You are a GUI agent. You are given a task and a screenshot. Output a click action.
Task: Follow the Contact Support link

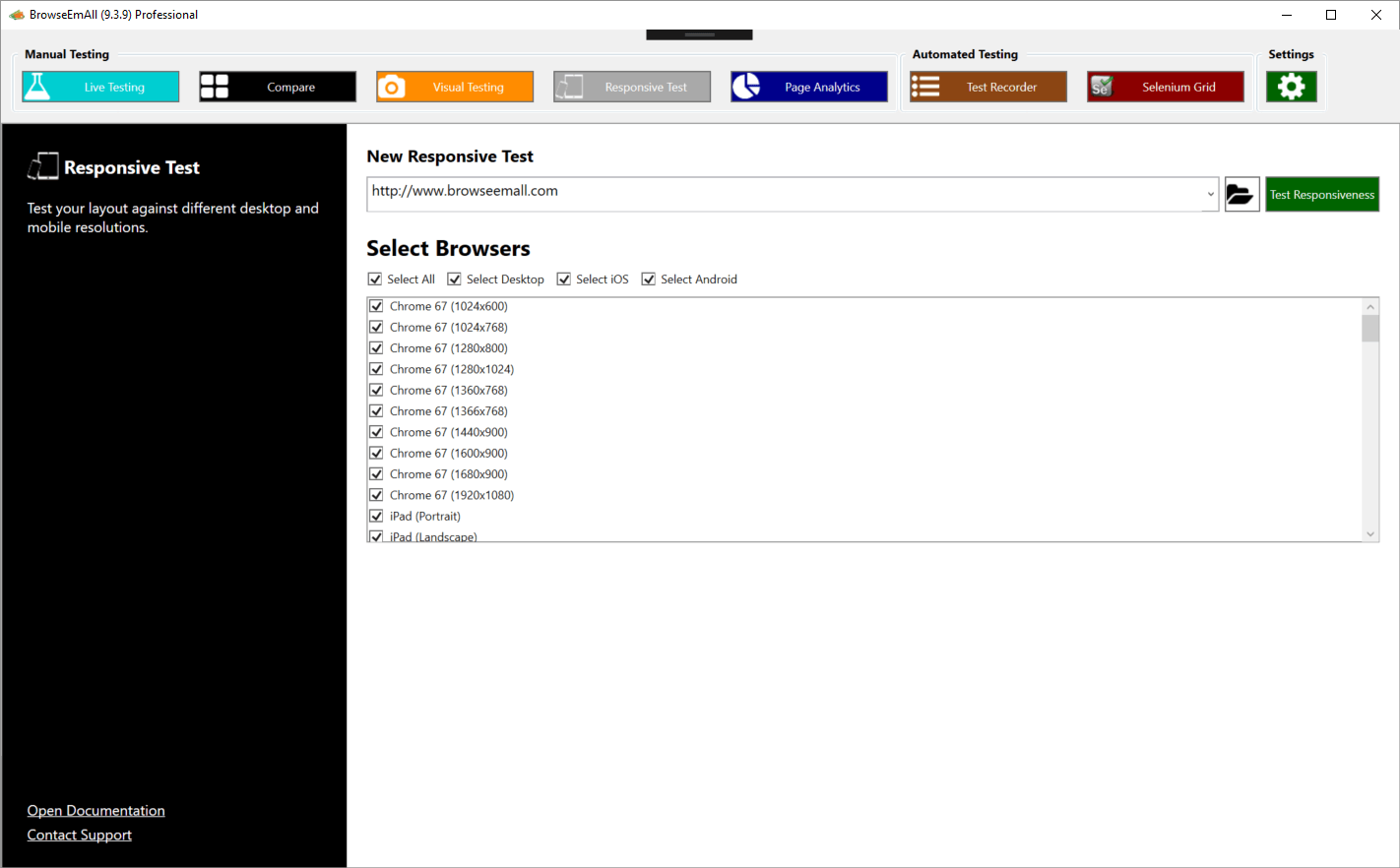(x=80, y=836)
